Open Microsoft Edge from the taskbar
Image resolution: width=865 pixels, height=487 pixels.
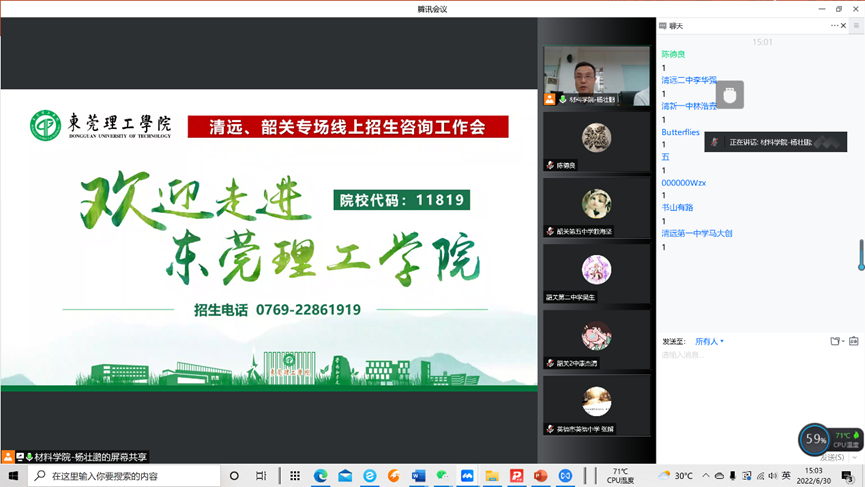point(321,476)
